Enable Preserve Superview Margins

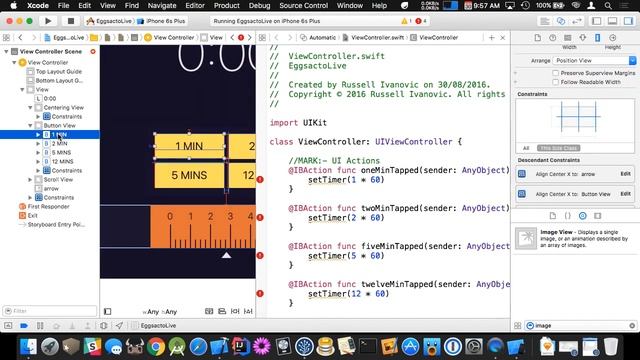click(x=556, y=73)
